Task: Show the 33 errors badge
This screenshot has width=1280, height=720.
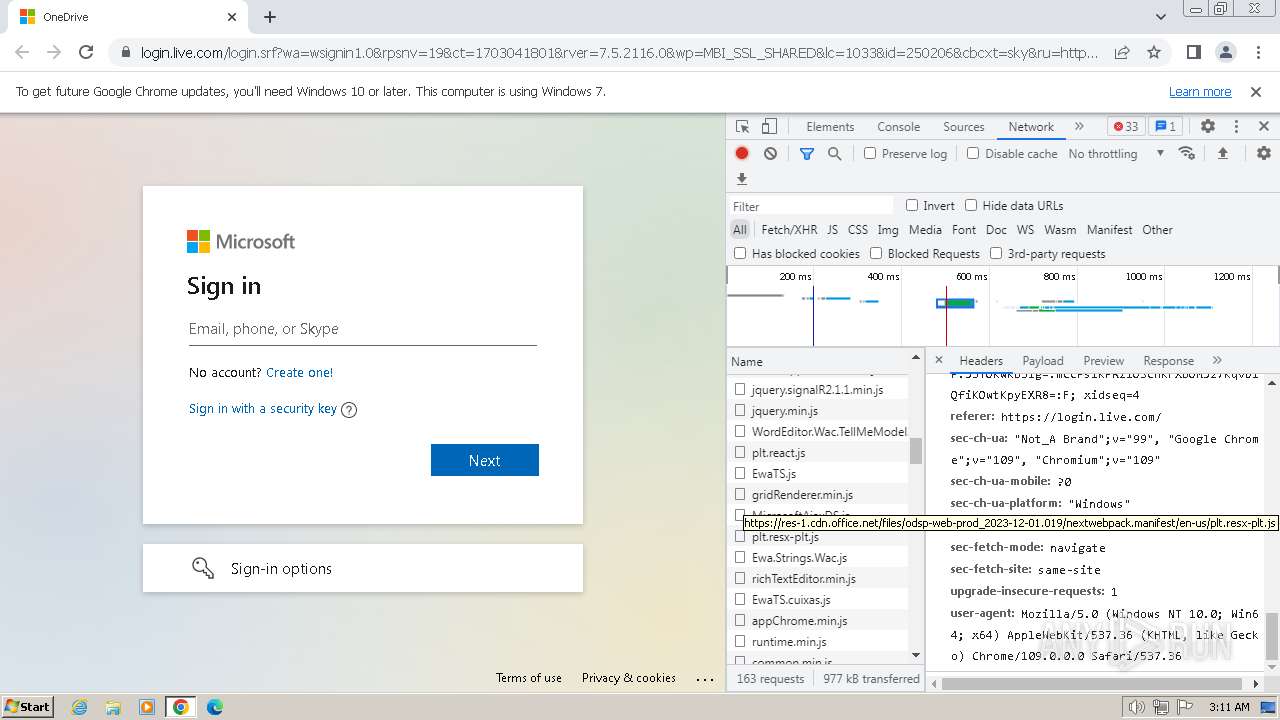Action: click(x=1126, y=127)
